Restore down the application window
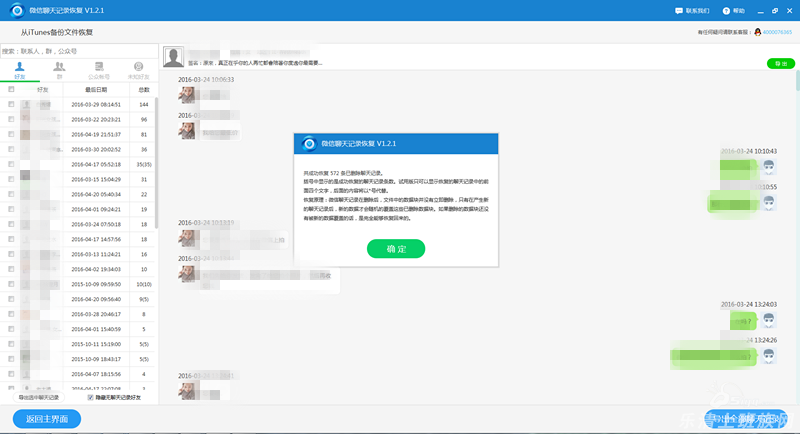The width and height of the screenshot is (800, 434). 775,11
